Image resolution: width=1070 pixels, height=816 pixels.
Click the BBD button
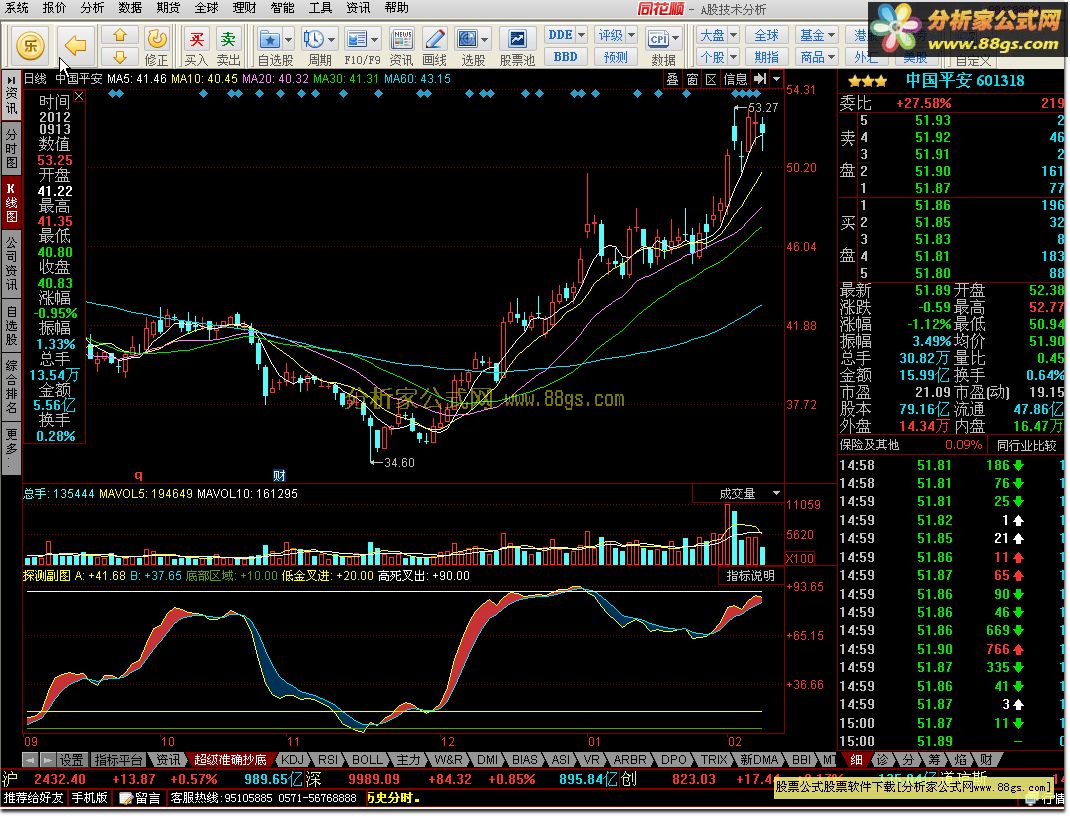pos(566,57)
